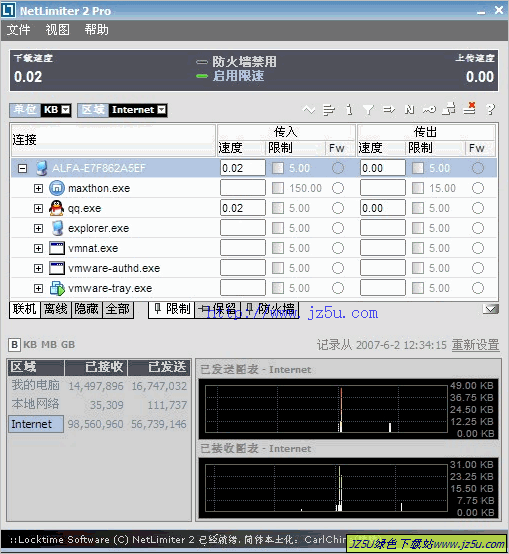Click the red-X remove list icon

[x=470, y=108]
